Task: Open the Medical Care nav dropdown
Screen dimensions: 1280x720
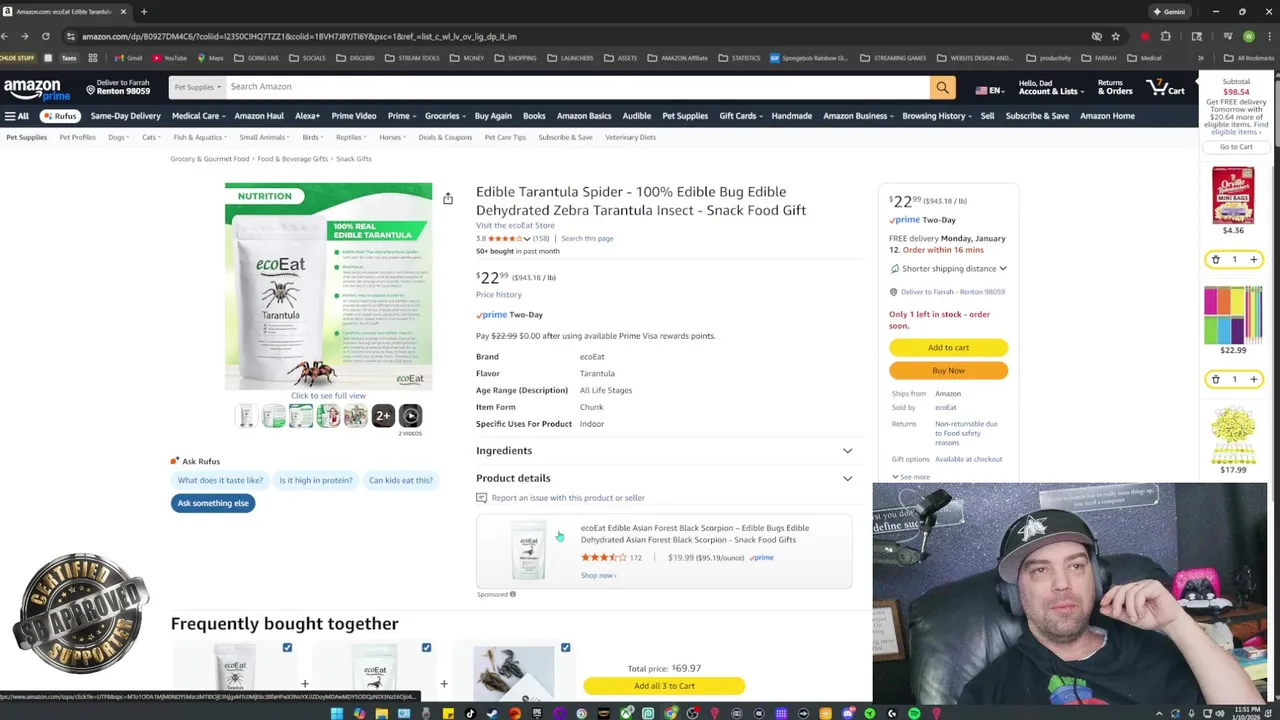Action: pyautogui.click(x=198, y=116)
